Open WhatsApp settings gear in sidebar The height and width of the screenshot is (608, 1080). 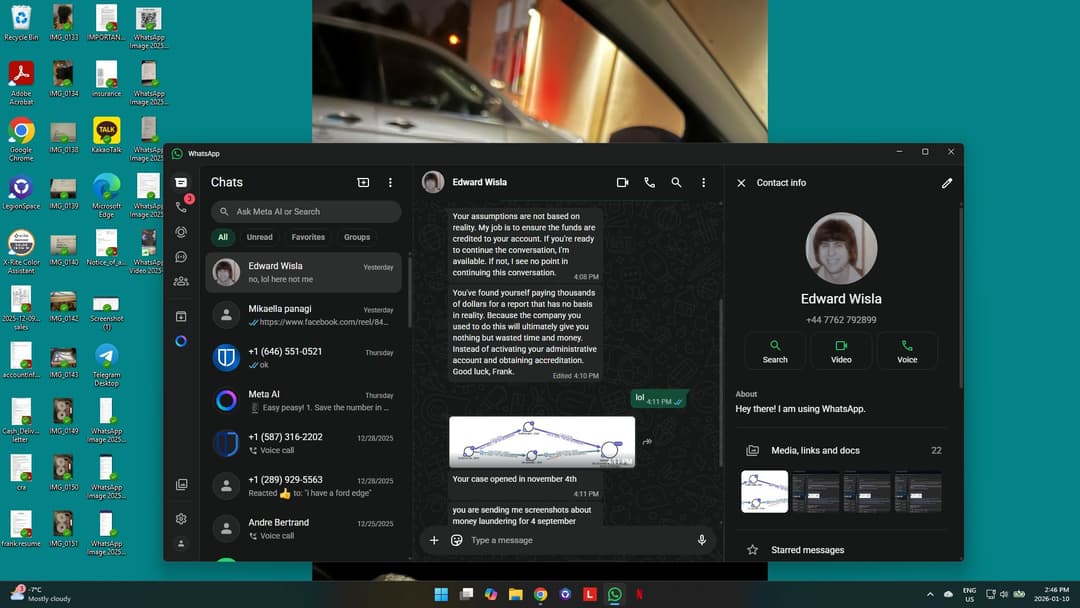pos(181,518)
